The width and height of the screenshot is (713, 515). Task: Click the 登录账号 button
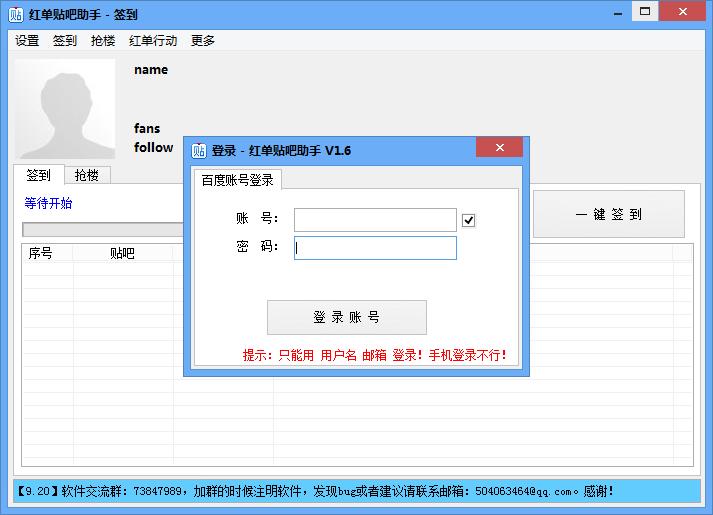point(347,317)
